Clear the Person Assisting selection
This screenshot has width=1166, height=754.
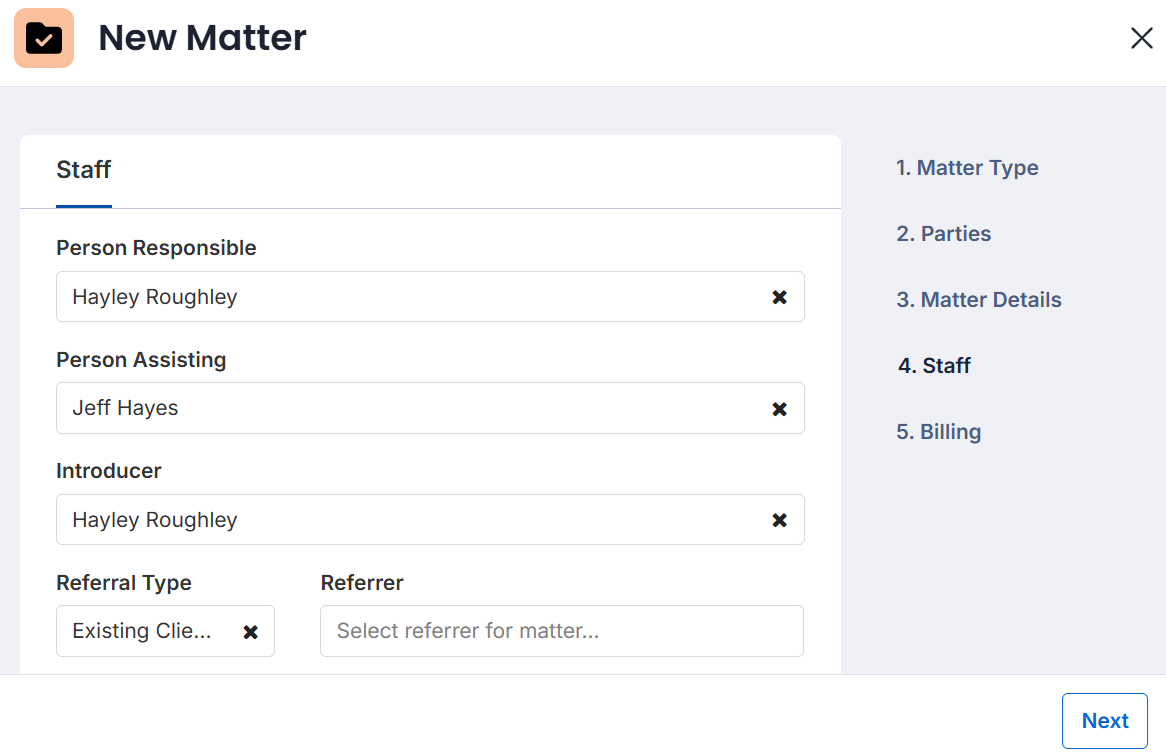tap(779, 409)
